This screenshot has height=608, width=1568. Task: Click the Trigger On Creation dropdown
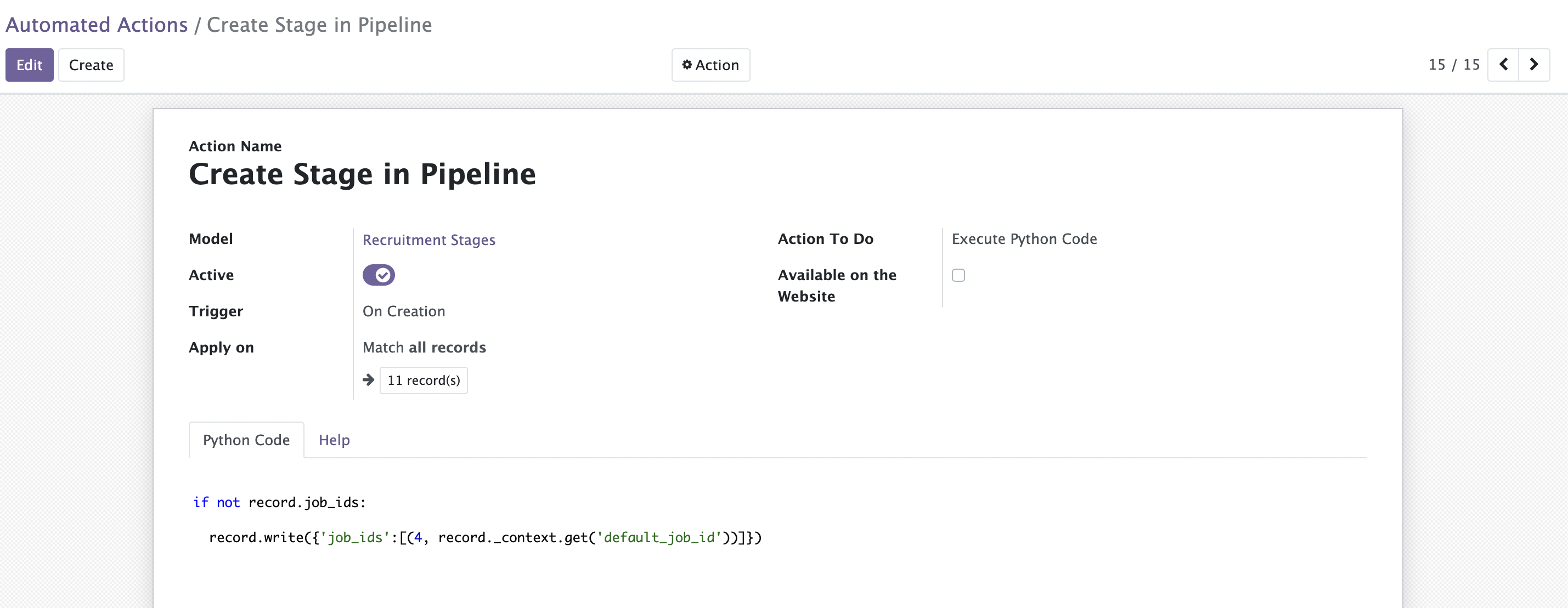click(404, 311)
